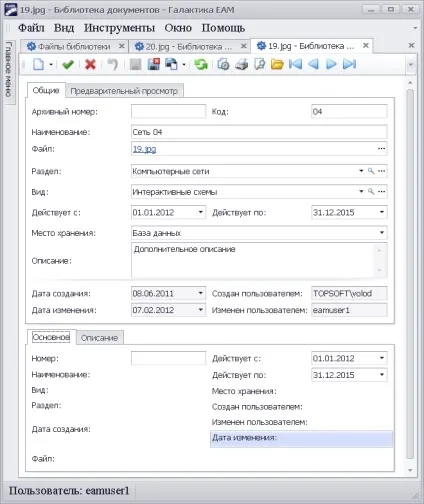This screenshot has width=424, height=504.
Task: Click the printer icon in toolbar
Action: coord(242,64)
